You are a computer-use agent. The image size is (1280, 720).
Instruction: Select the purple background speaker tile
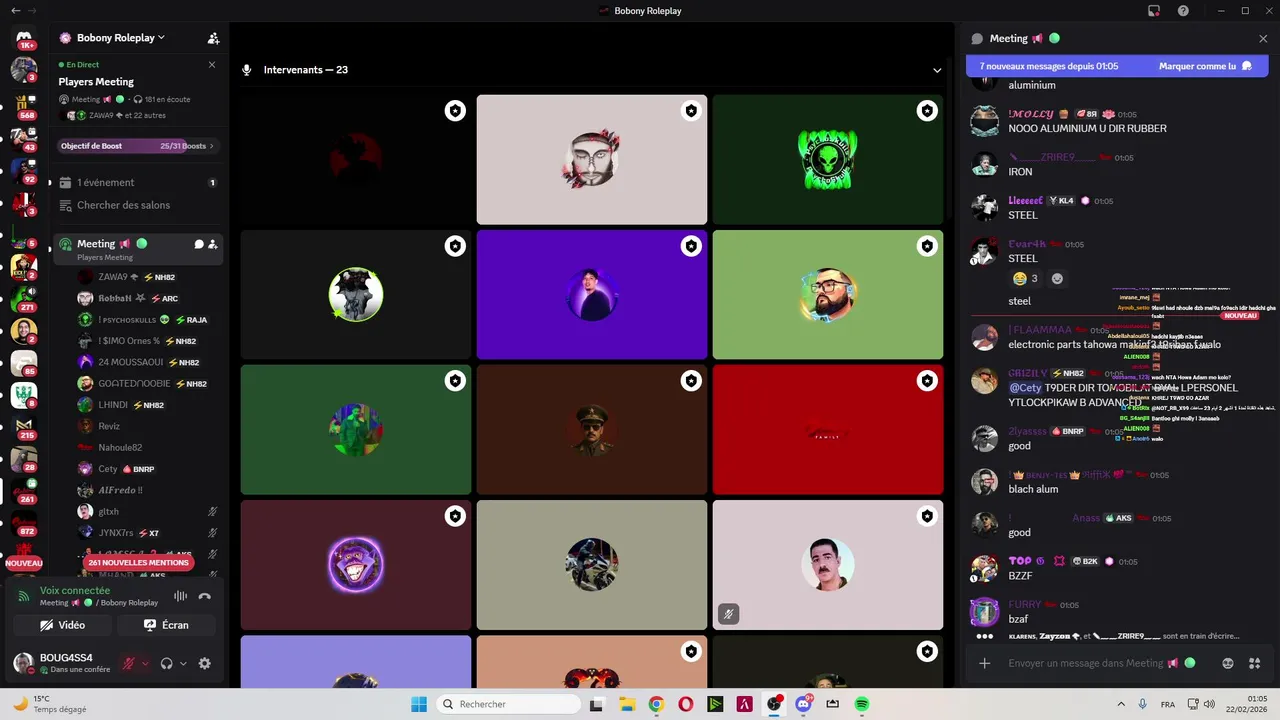(592, 295)
